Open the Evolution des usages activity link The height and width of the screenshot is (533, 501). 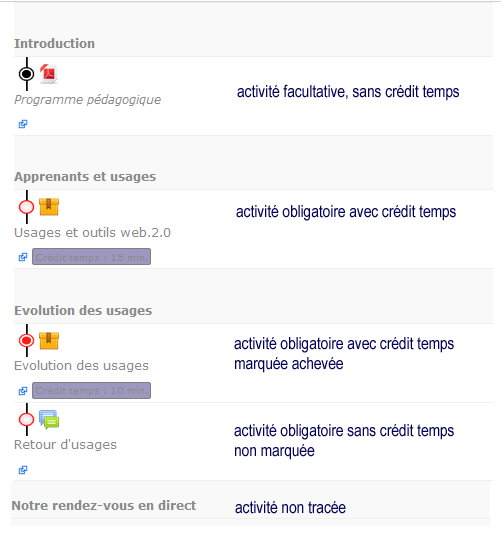point(81,366)
